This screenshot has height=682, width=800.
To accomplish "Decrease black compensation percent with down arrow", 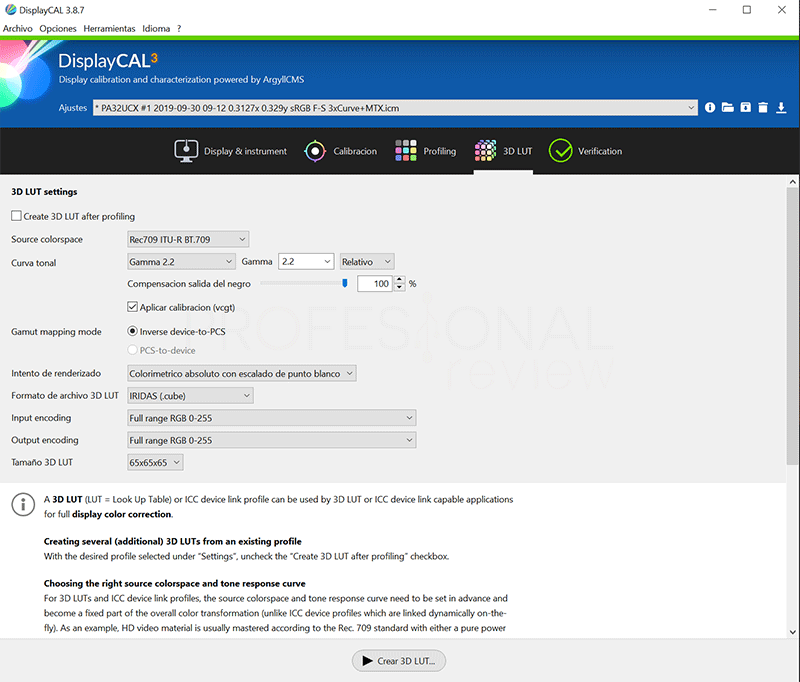I will [x=399, y=287].
